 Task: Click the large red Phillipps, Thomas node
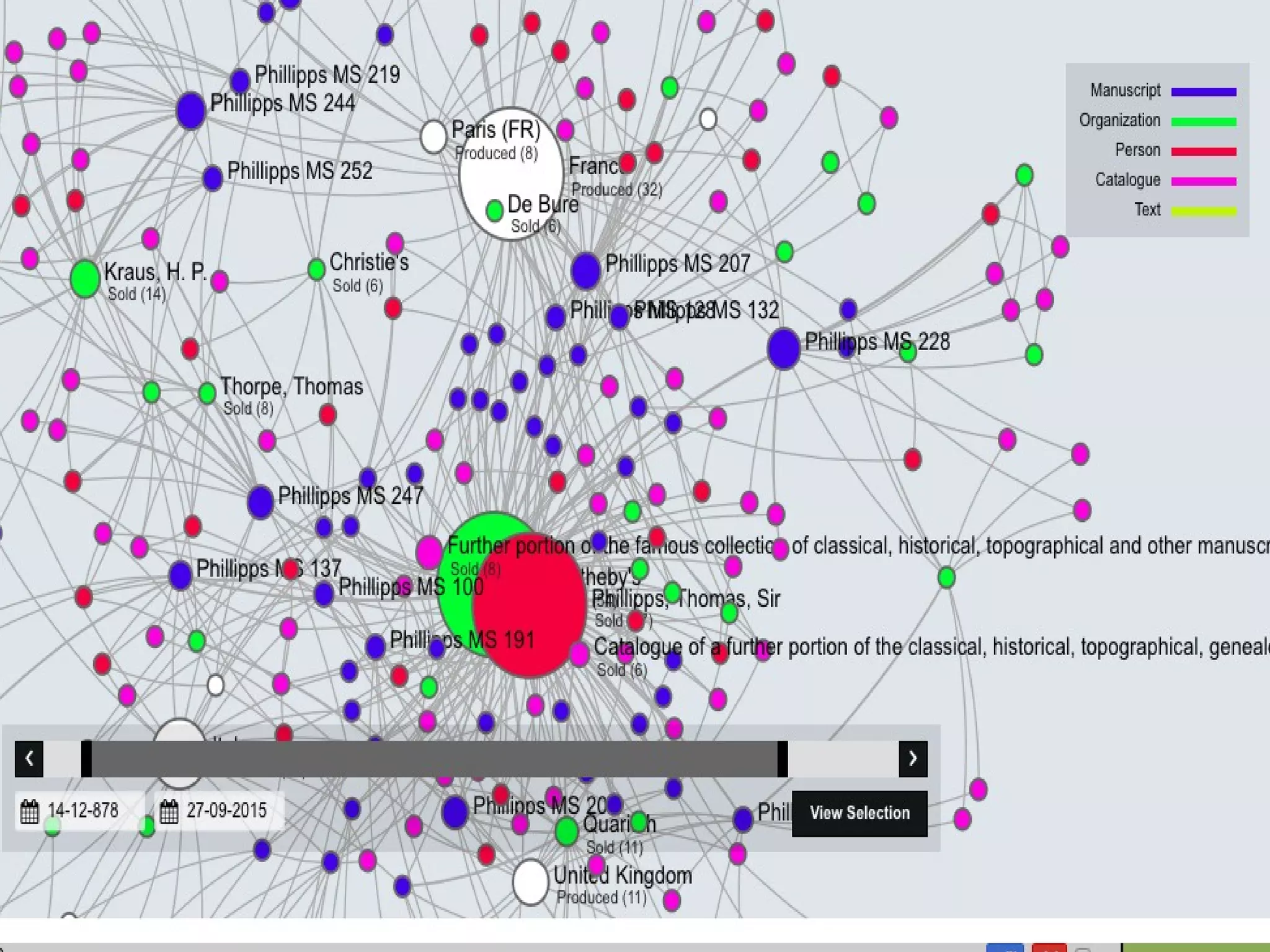[529, 604]
